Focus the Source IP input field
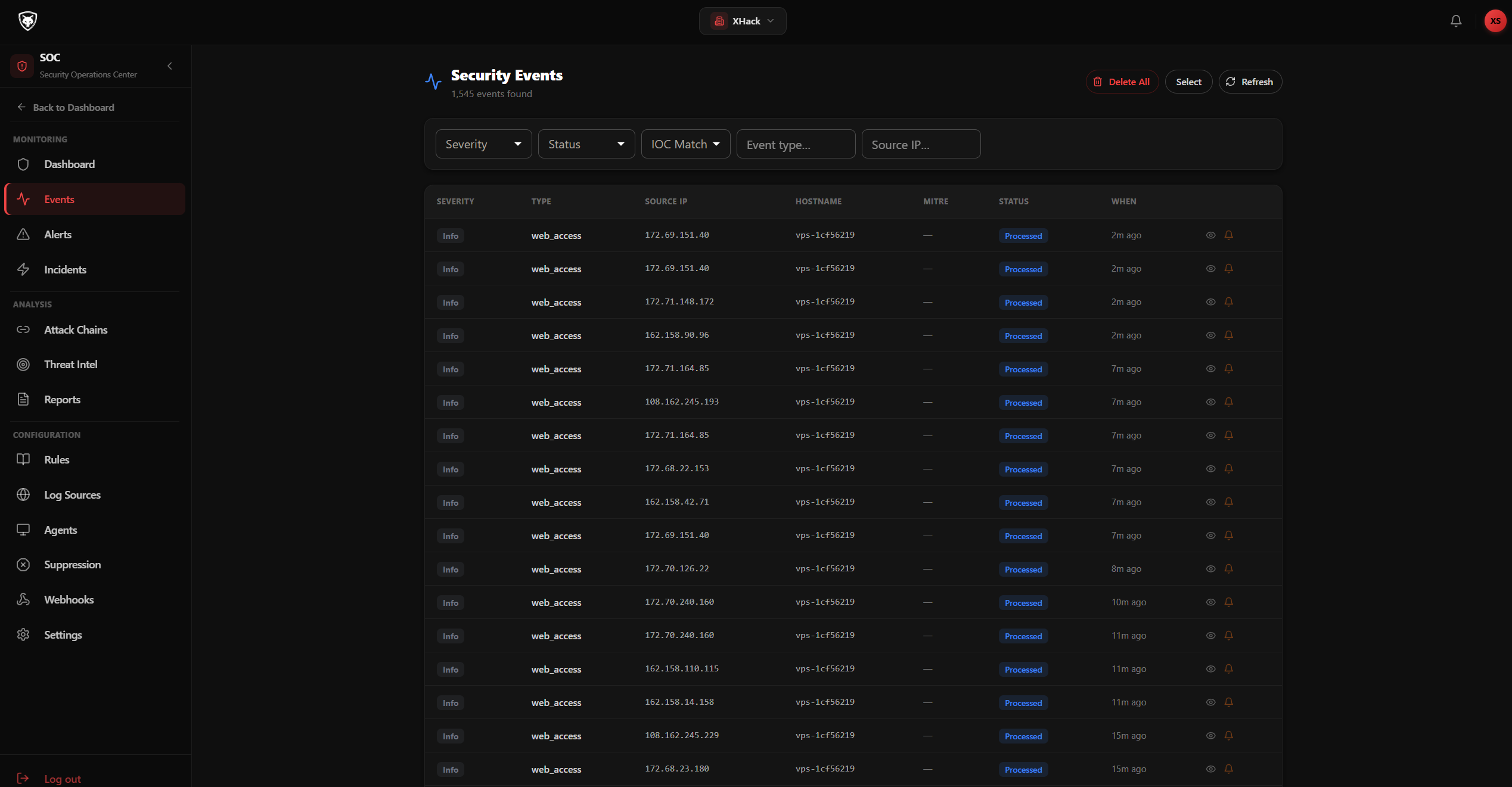 [x=921, y=144]
